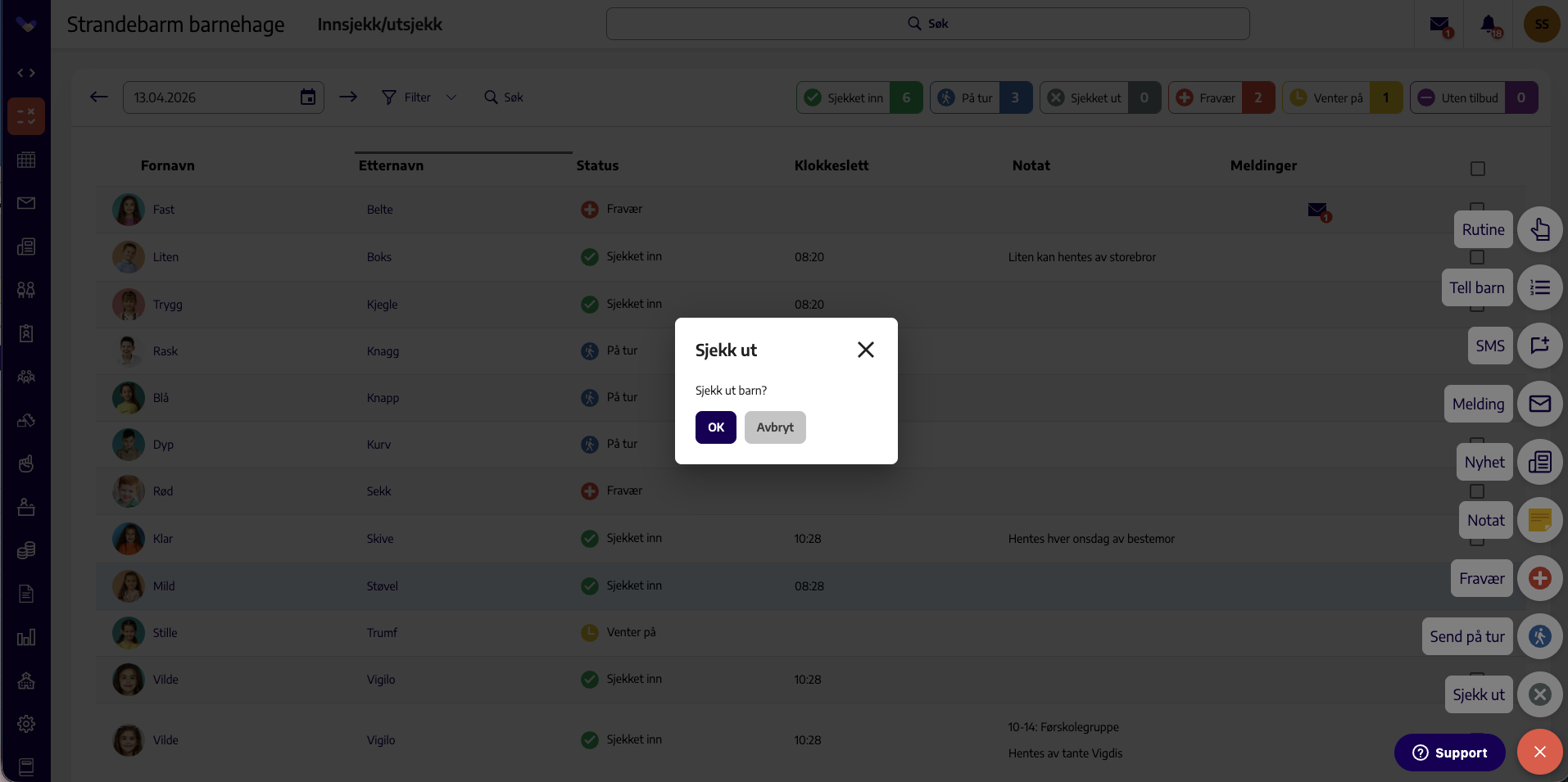Open the document page icon in the sidebar
1568x782 pixels.
tap(26, 594)
